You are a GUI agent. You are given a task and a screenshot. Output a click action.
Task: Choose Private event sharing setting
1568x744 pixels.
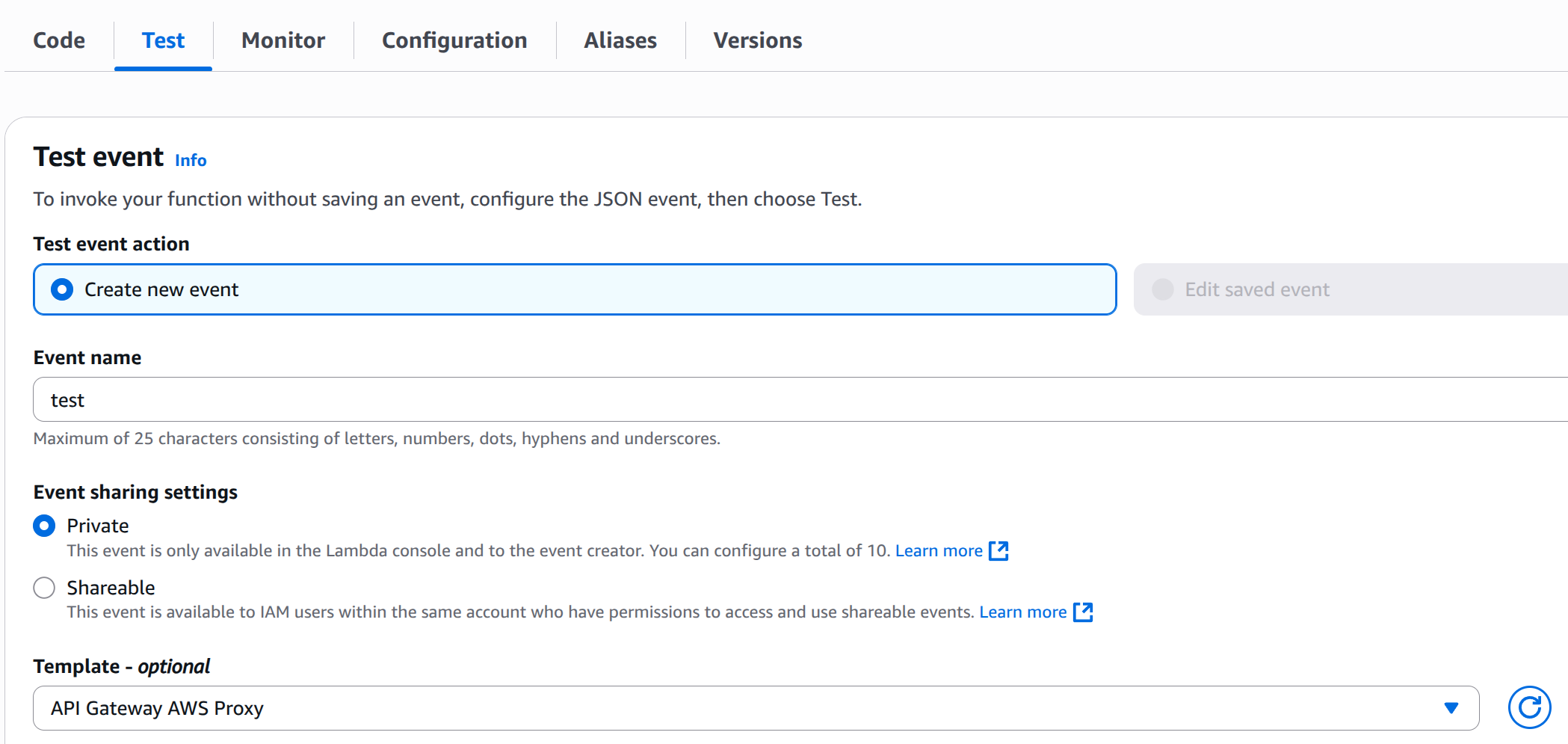pos(44,526)
